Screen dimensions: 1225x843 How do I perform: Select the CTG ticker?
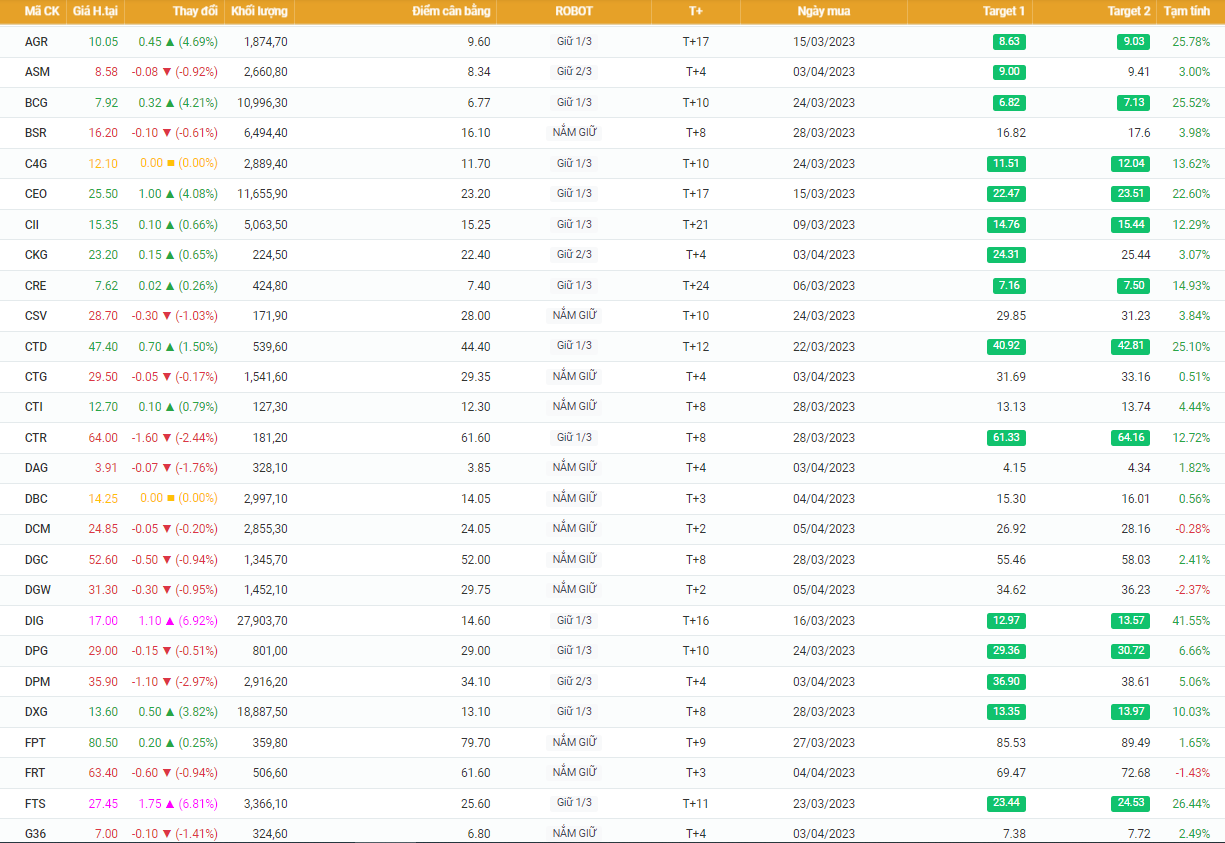(36, 377)
